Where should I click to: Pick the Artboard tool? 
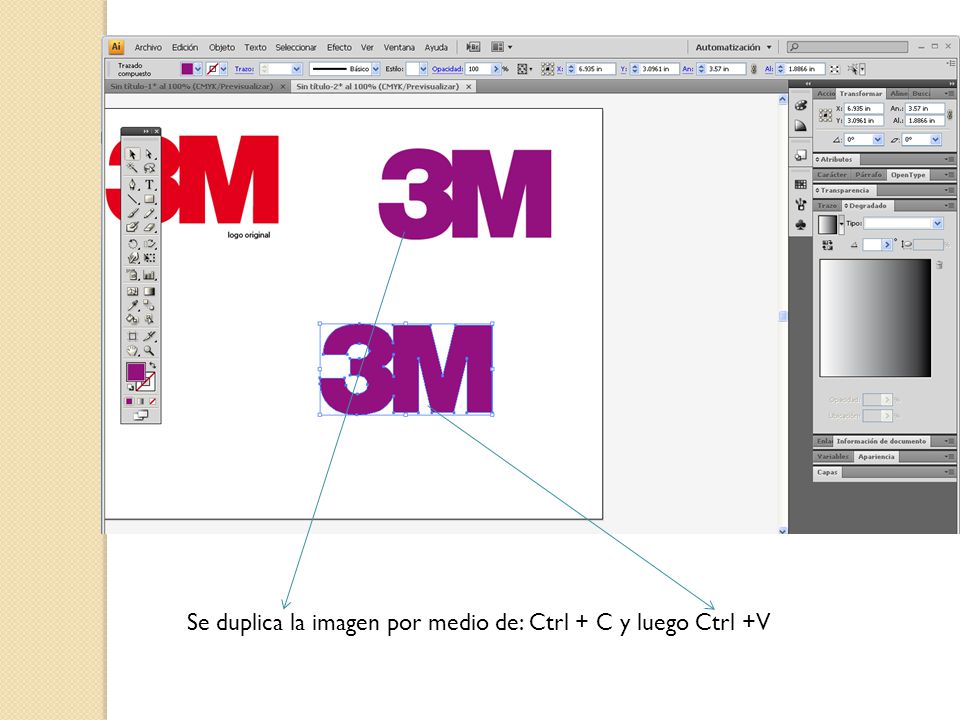(132, 336)
